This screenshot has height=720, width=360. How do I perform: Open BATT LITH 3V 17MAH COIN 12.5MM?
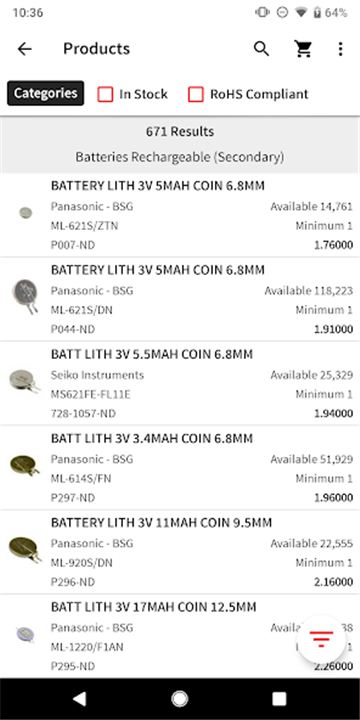180,636
